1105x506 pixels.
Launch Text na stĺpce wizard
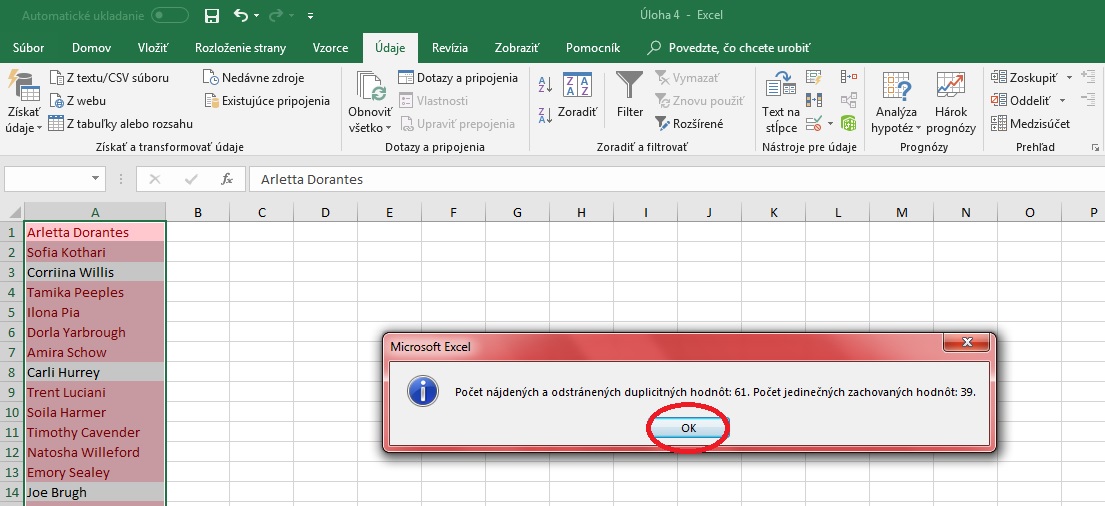(781, 102)
